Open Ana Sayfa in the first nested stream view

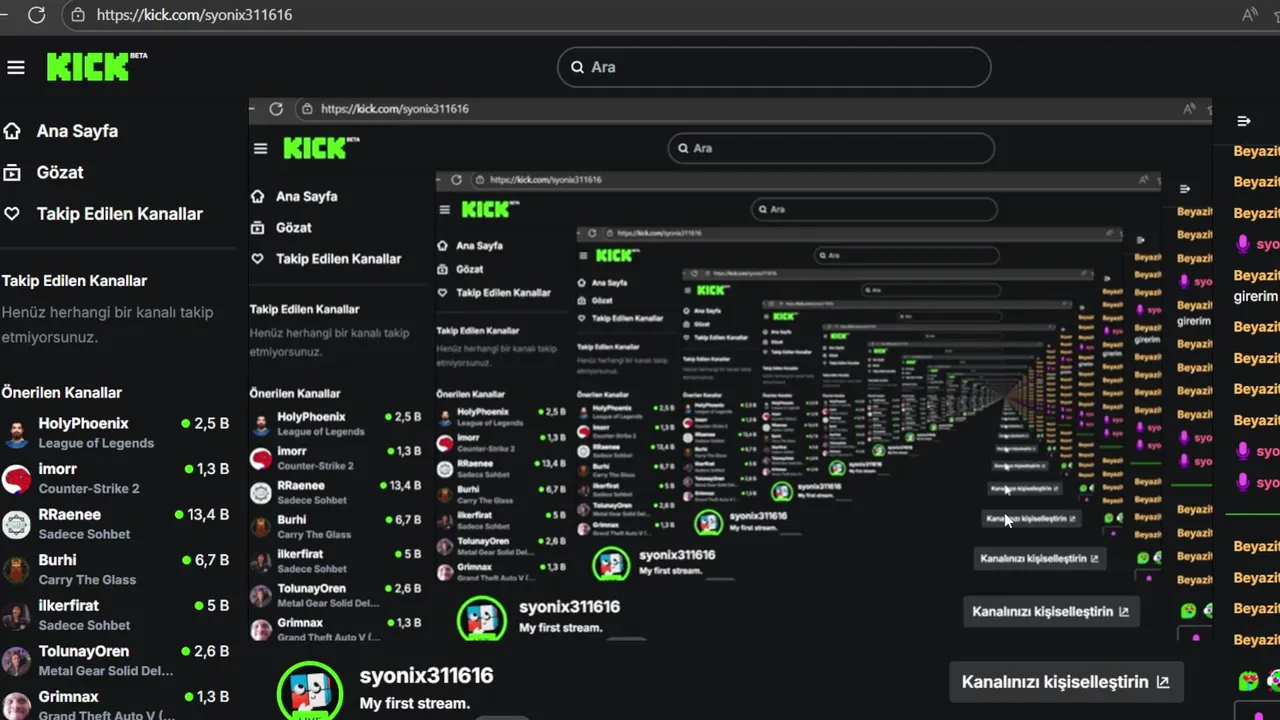point(306,197)
